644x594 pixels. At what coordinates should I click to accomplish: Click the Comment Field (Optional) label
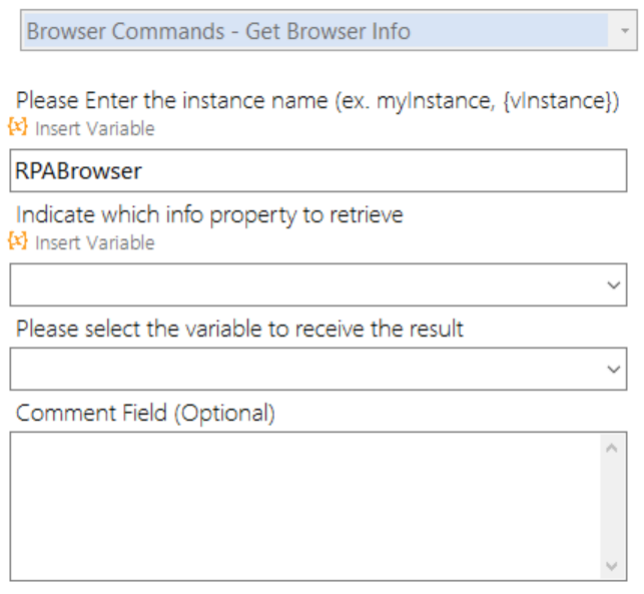pos(145,413)
